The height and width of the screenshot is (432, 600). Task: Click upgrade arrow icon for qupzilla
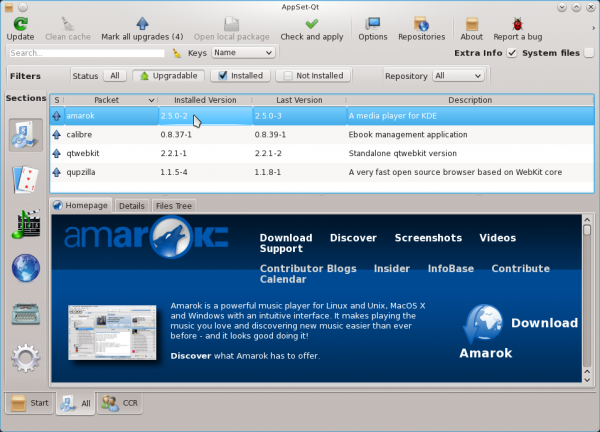coord(57,172)
